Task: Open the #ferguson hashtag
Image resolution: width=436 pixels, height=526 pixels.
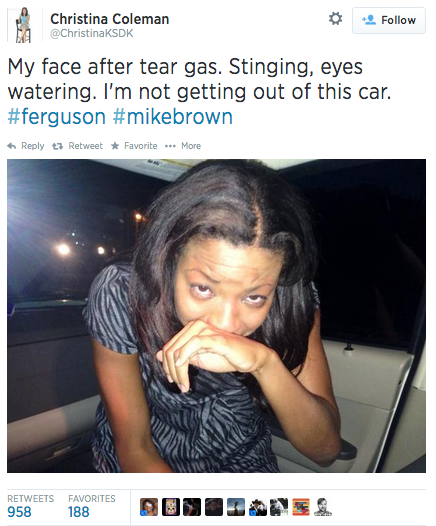Action: point(57,117)
